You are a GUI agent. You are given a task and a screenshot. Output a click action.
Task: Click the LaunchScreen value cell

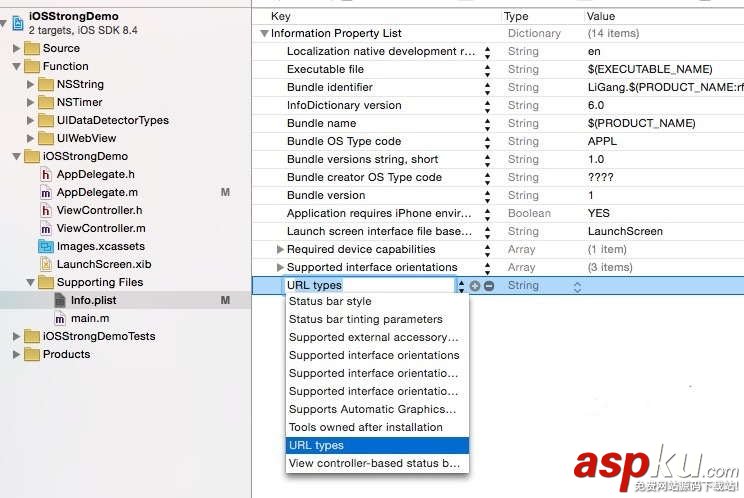(x=625, y=231)
